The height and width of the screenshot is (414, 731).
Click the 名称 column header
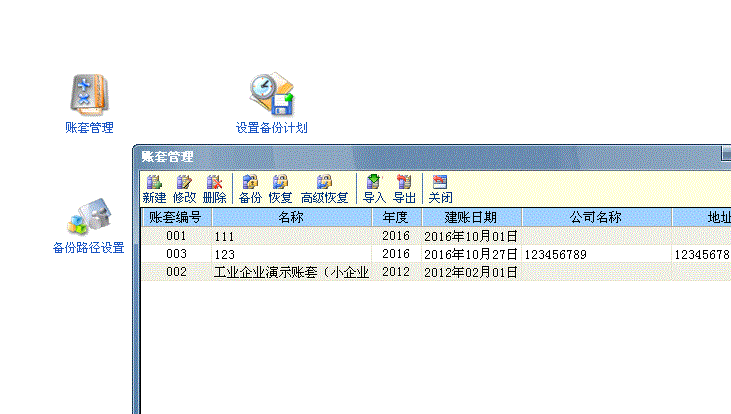click(x=291, y=217)
